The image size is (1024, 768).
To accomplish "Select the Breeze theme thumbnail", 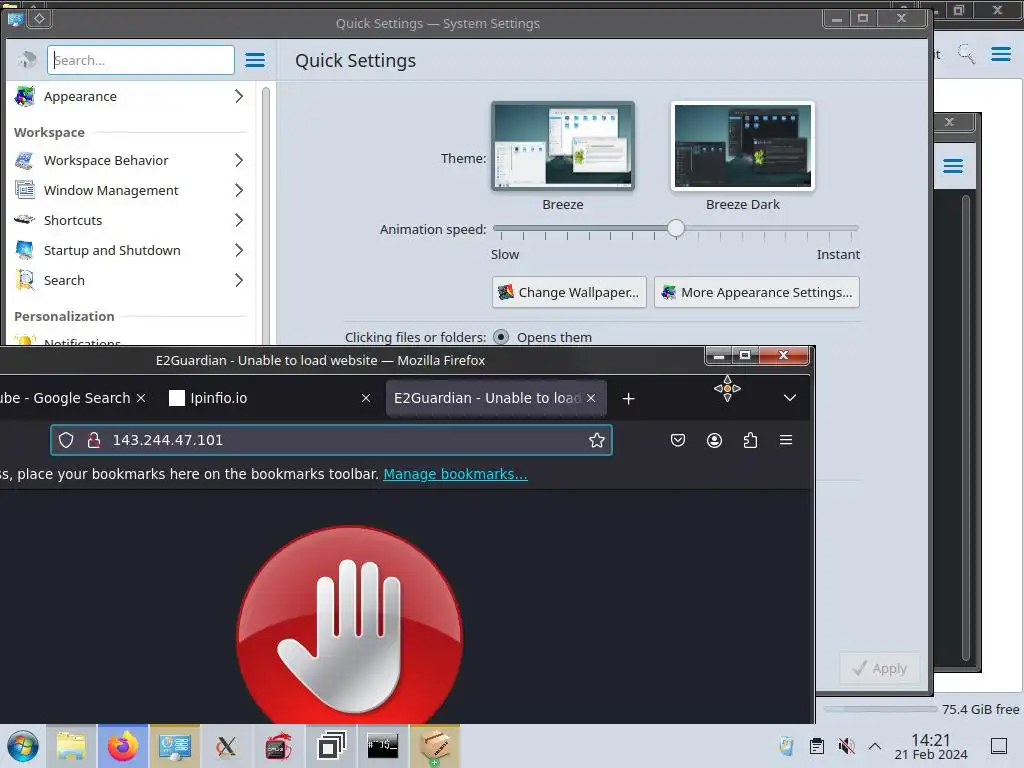I will tap(562, 146).
